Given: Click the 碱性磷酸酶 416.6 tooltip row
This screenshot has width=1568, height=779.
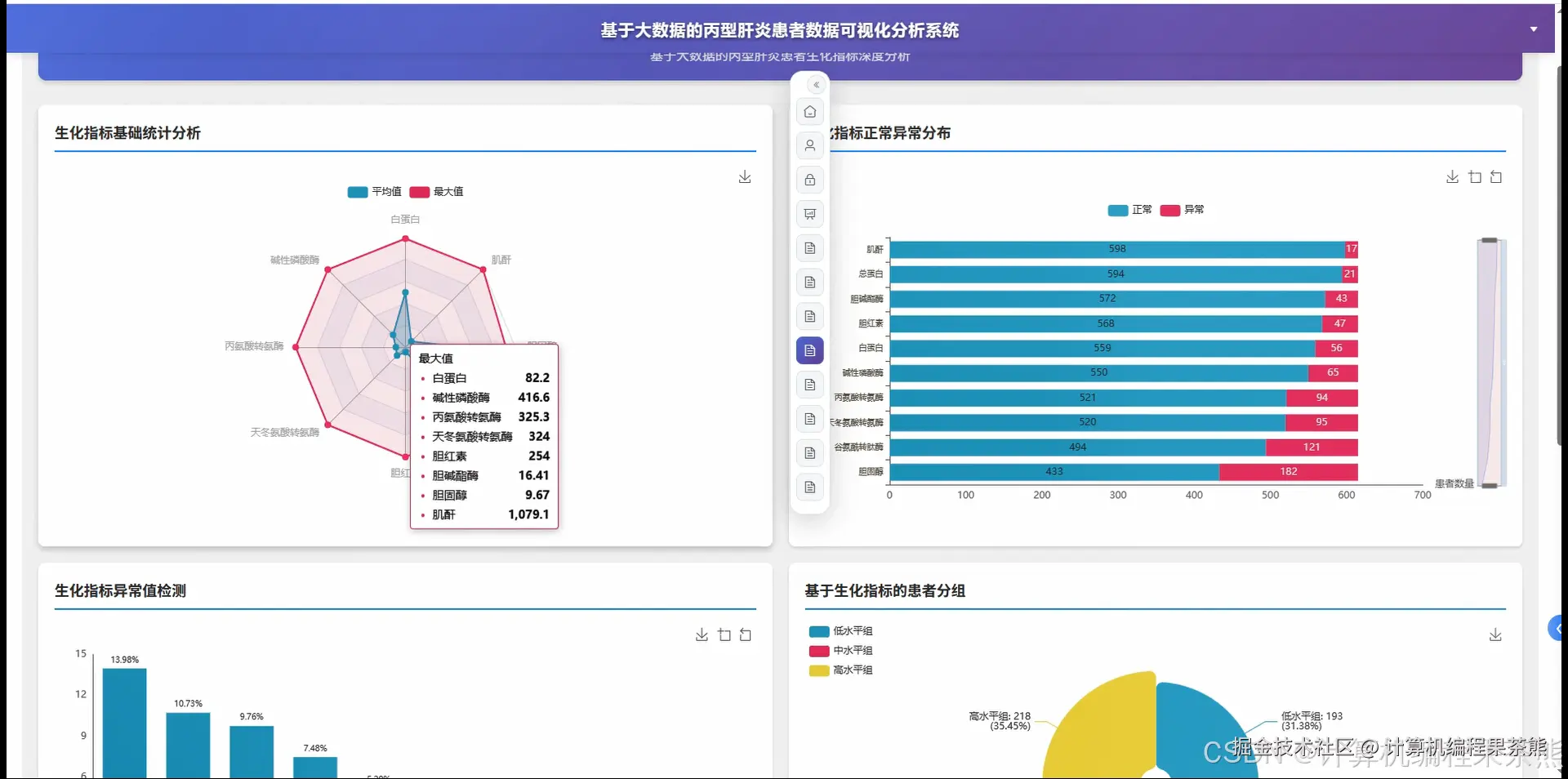Looking at the screenshot, I should [484, 398].
